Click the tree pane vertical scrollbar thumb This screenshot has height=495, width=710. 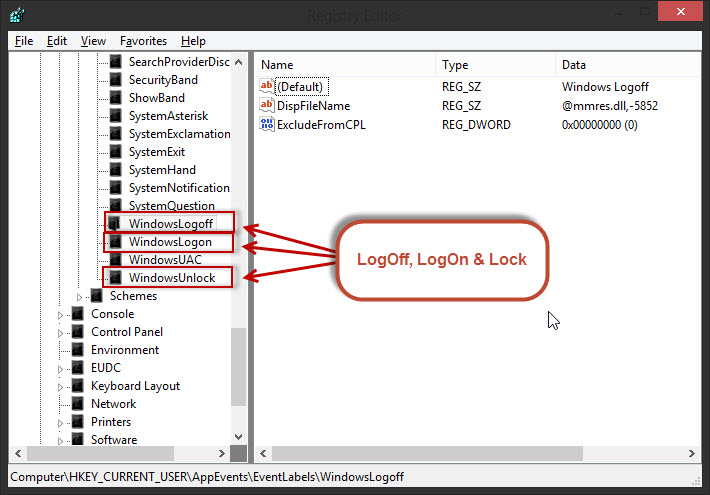(239, 366)
